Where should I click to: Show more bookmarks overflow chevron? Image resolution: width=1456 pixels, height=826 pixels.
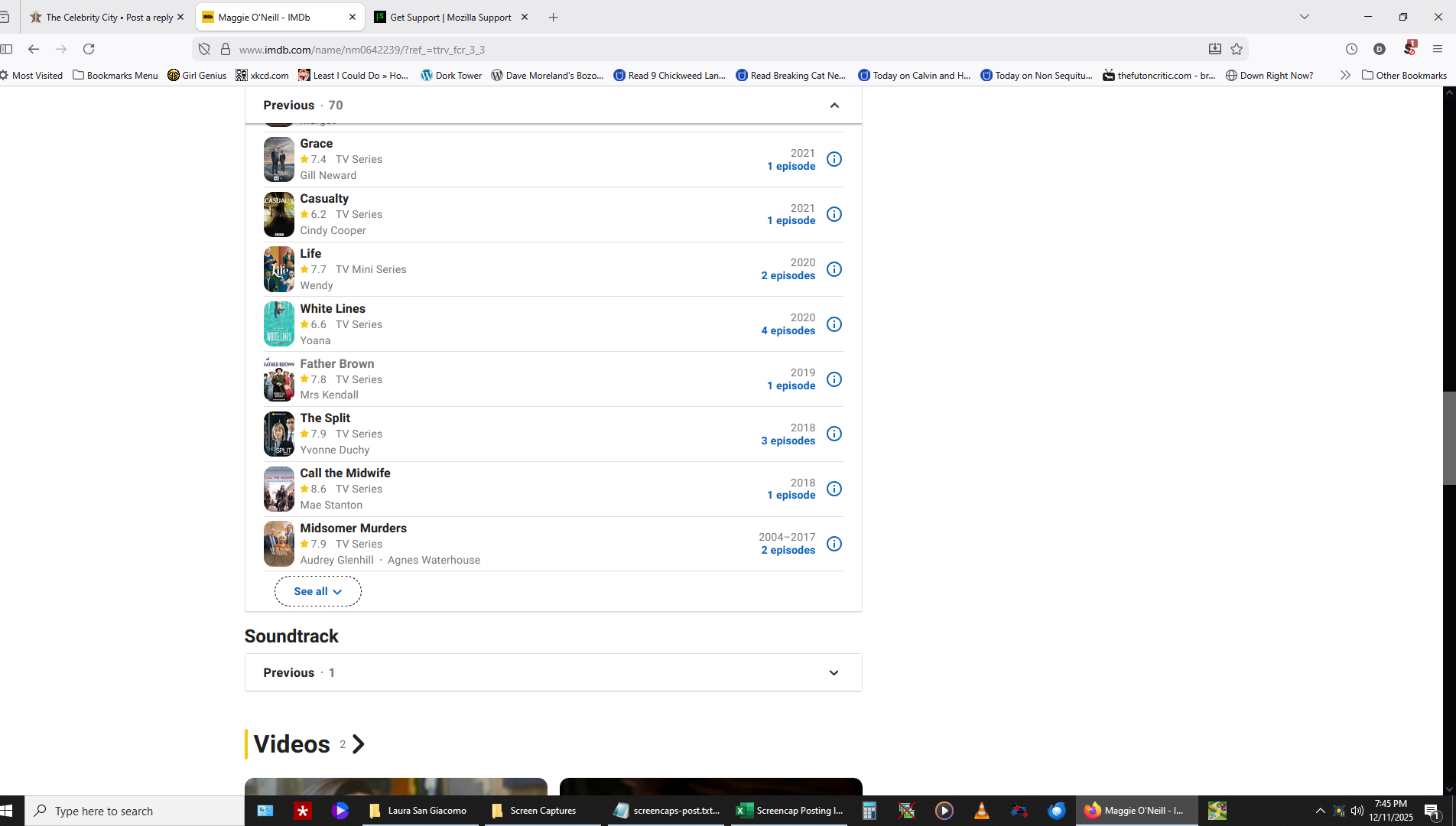point(1345,75)
